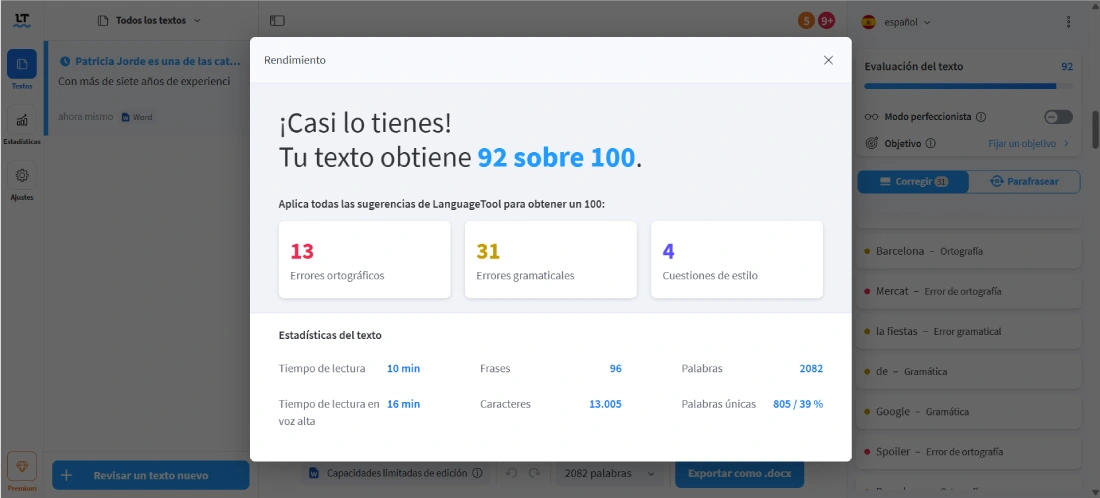Open the Todos los textos dropdown
The width and height of the screenshot is (1100, 498).
click(149, 21)
